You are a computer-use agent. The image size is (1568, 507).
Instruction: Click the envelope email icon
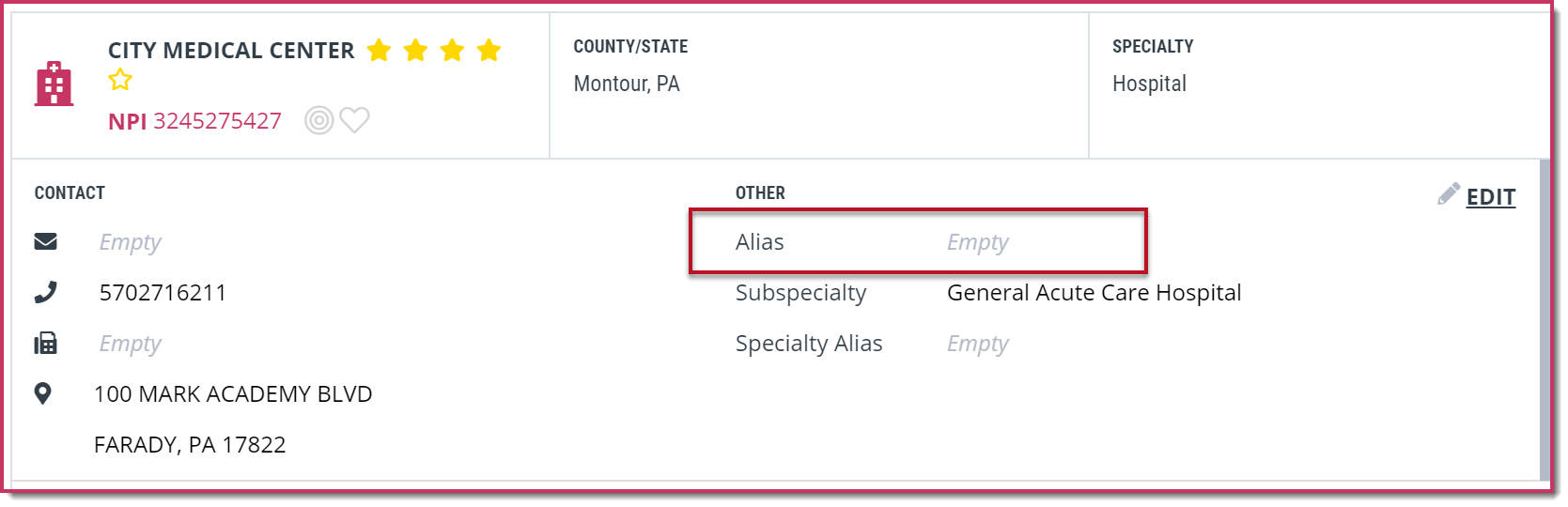[46, 241]
